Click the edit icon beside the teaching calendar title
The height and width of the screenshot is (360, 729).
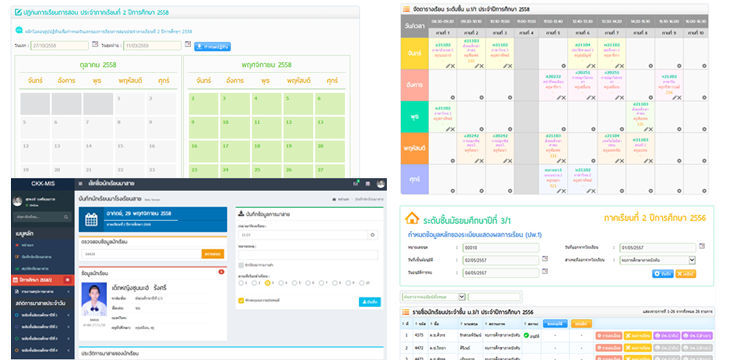click(18, 13)
